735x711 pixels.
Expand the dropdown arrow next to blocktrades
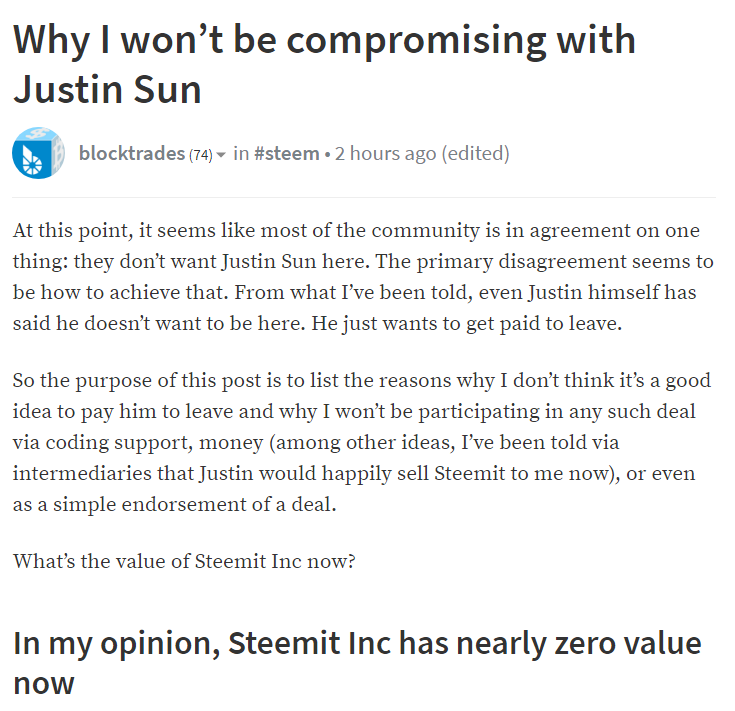221,154
